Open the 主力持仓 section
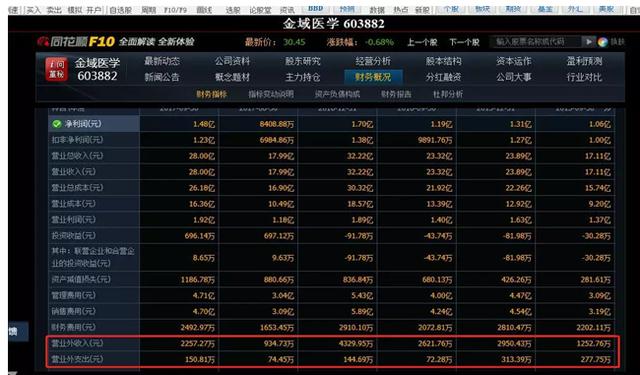 [x=302, y=77]
